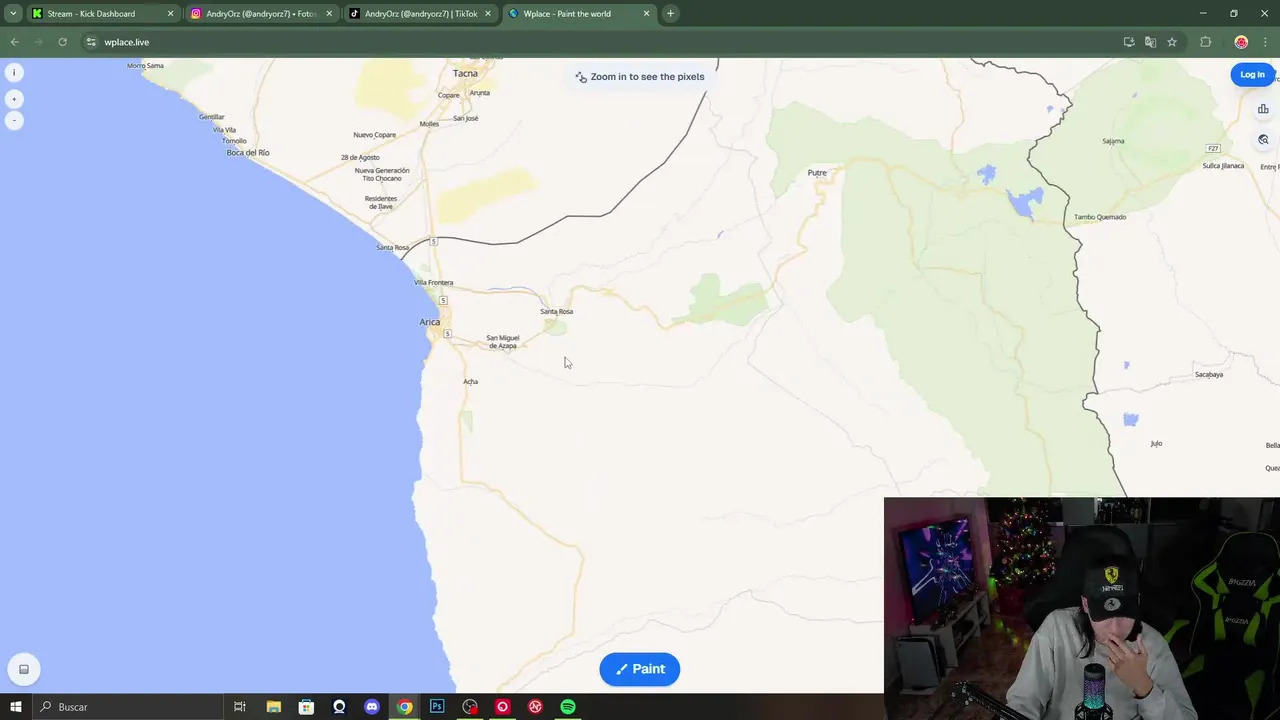Open the Chrome profile avatar
This screenshot has height=720, width=1280.
(1241, 42)
